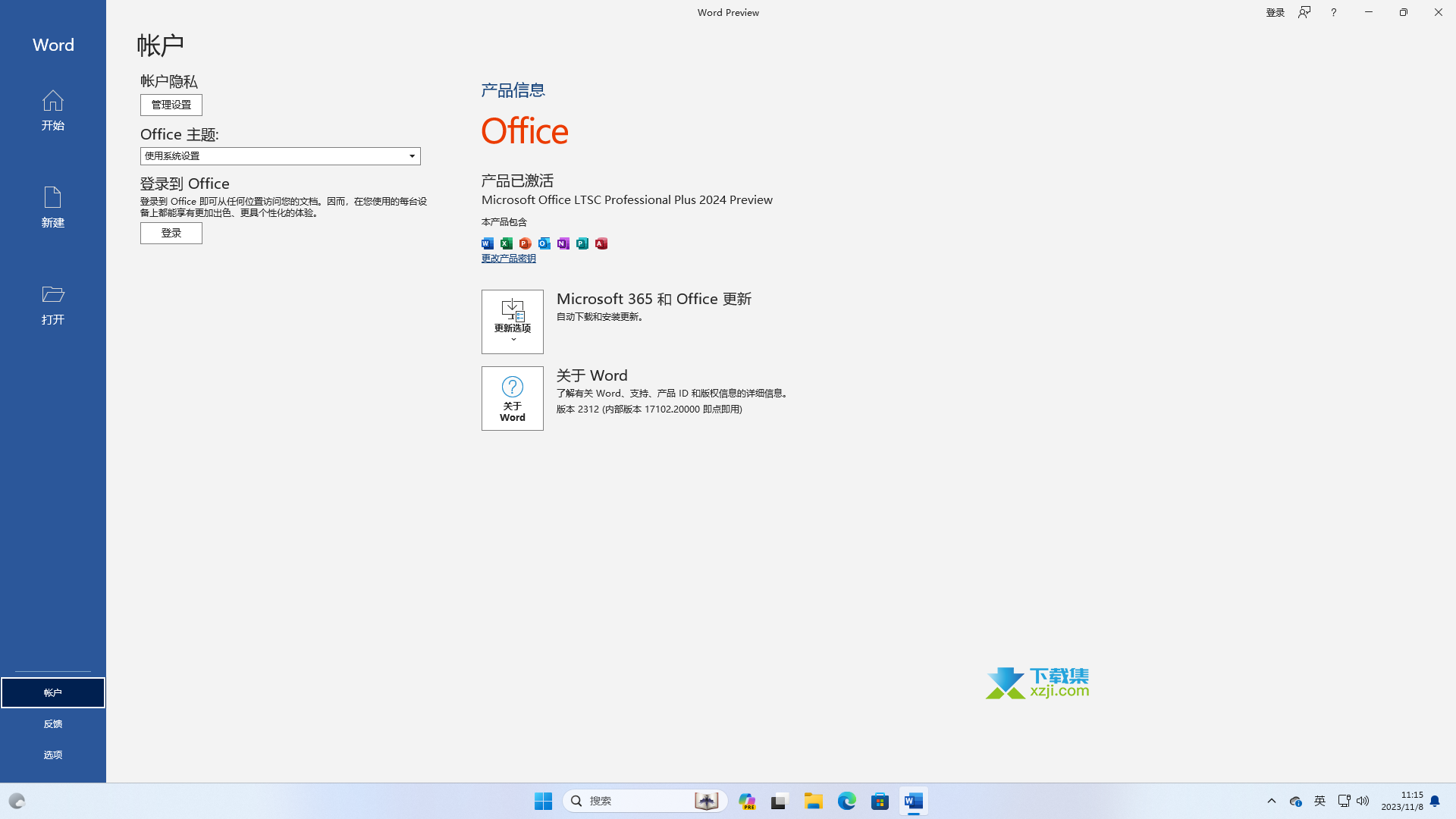Viewport: 1456px width, 819px height.
Task: Show hidden tray icons chevron
Action: point(1272,801)
